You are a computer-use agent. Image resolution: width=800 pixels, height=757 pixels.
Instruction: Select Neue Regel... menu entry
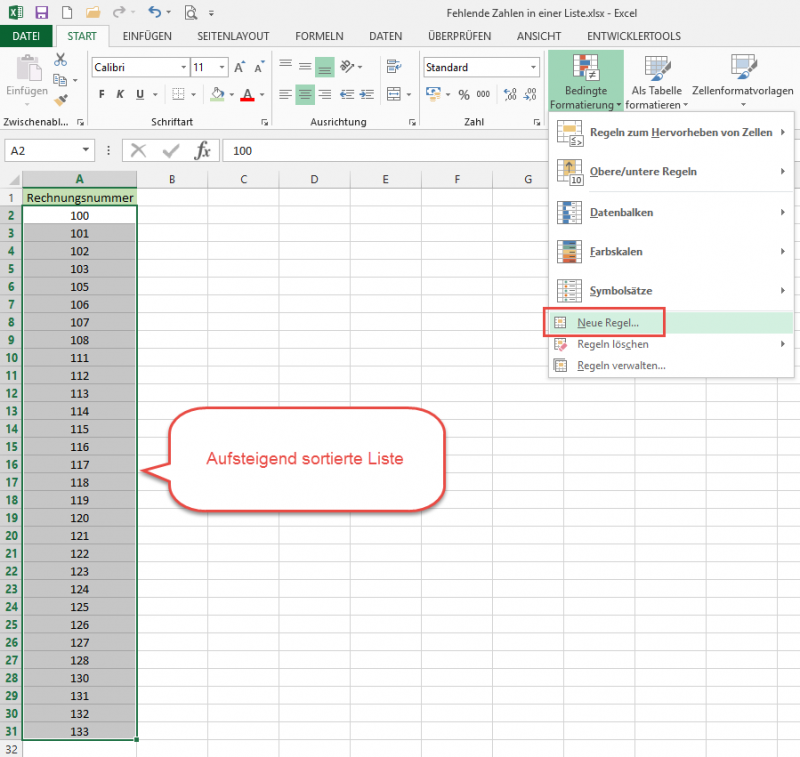click(607, 323)
